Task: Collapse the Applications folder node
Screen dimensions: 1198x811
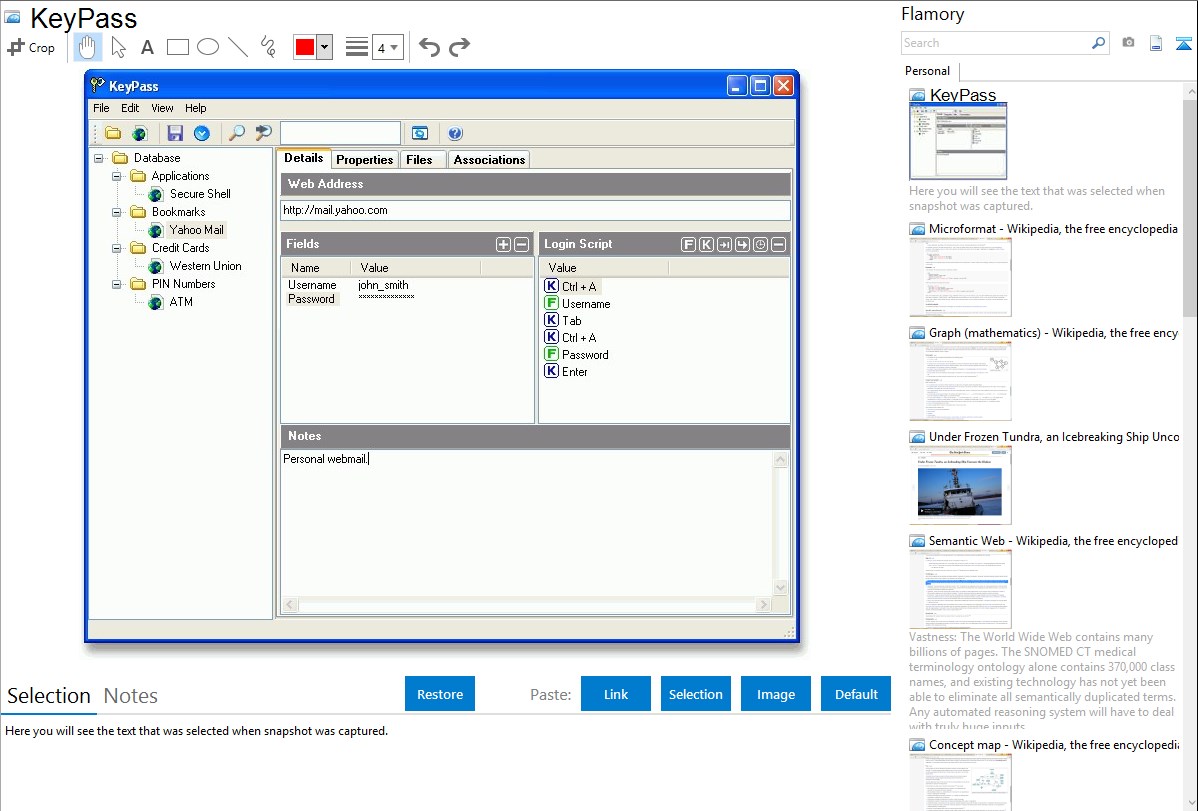Action: pyautogui.click(x=117, y=177)
